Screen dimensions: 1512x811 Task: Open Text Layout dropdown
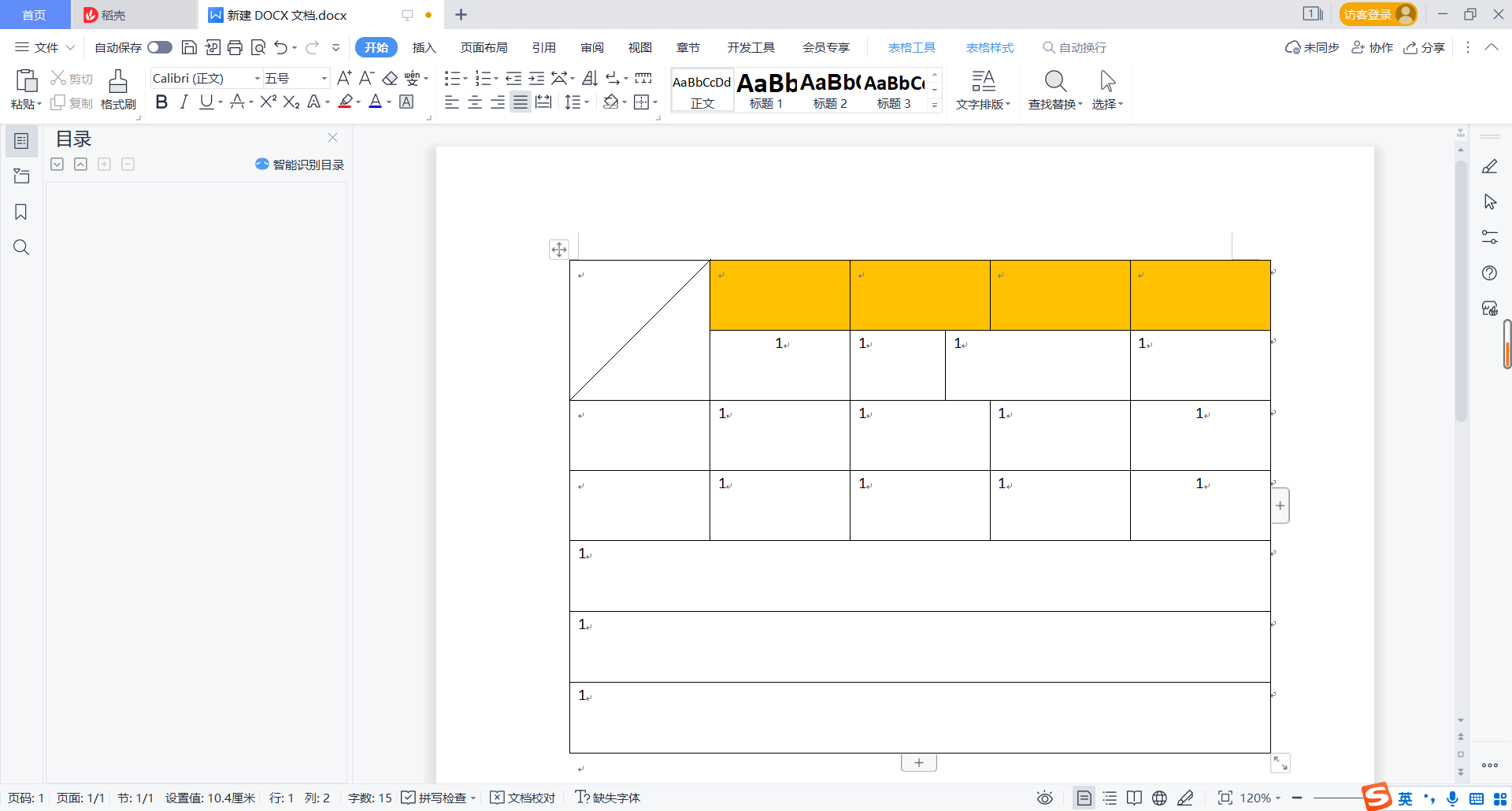[983, 90]
